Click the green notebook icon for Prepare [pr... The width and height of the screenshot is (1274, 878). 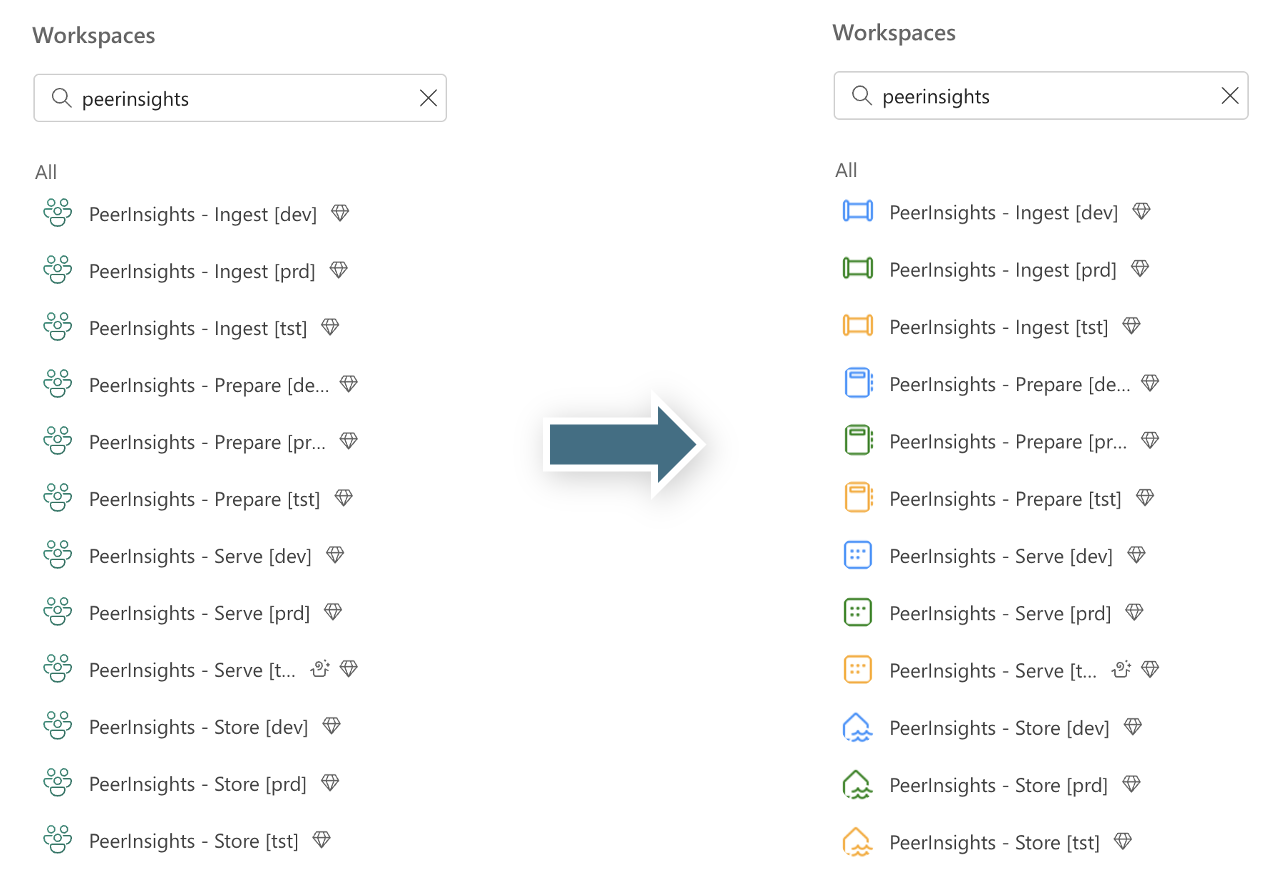(858, 440)
